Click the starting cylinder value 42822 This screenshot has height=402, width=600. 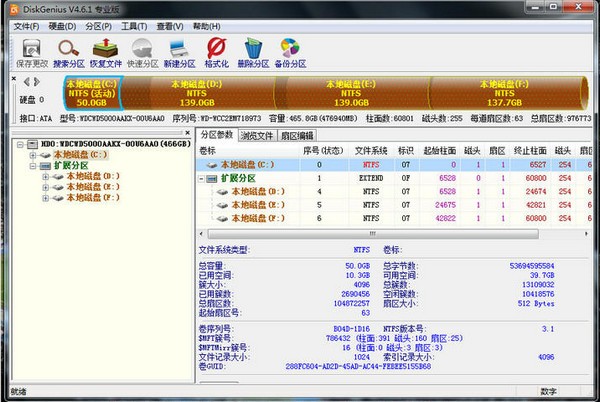(x=445, y=218)
